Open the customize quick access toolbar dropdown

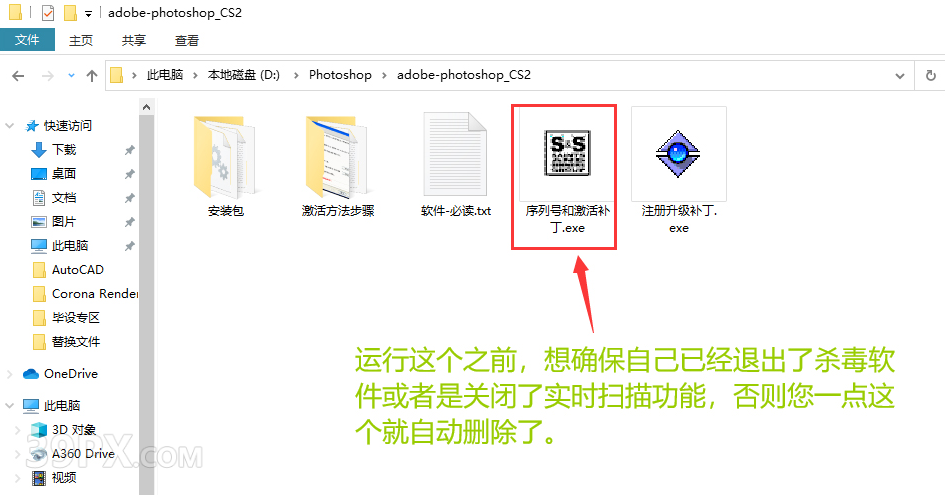click(x=88, y=13)
